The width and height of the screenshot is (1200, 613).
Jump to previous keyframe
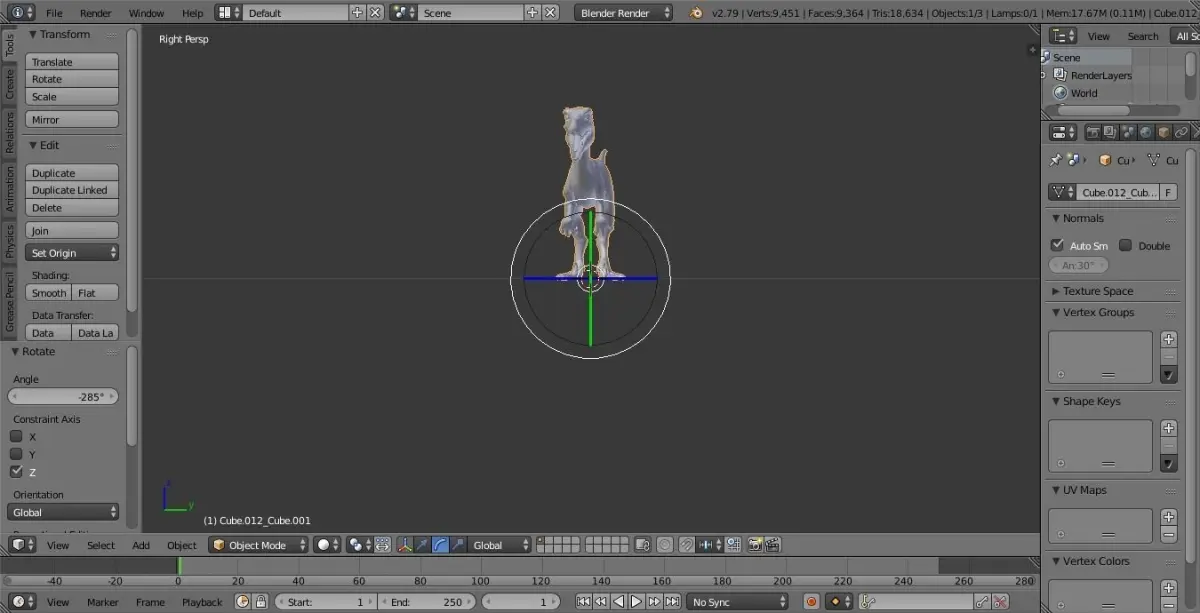[600, 602]
